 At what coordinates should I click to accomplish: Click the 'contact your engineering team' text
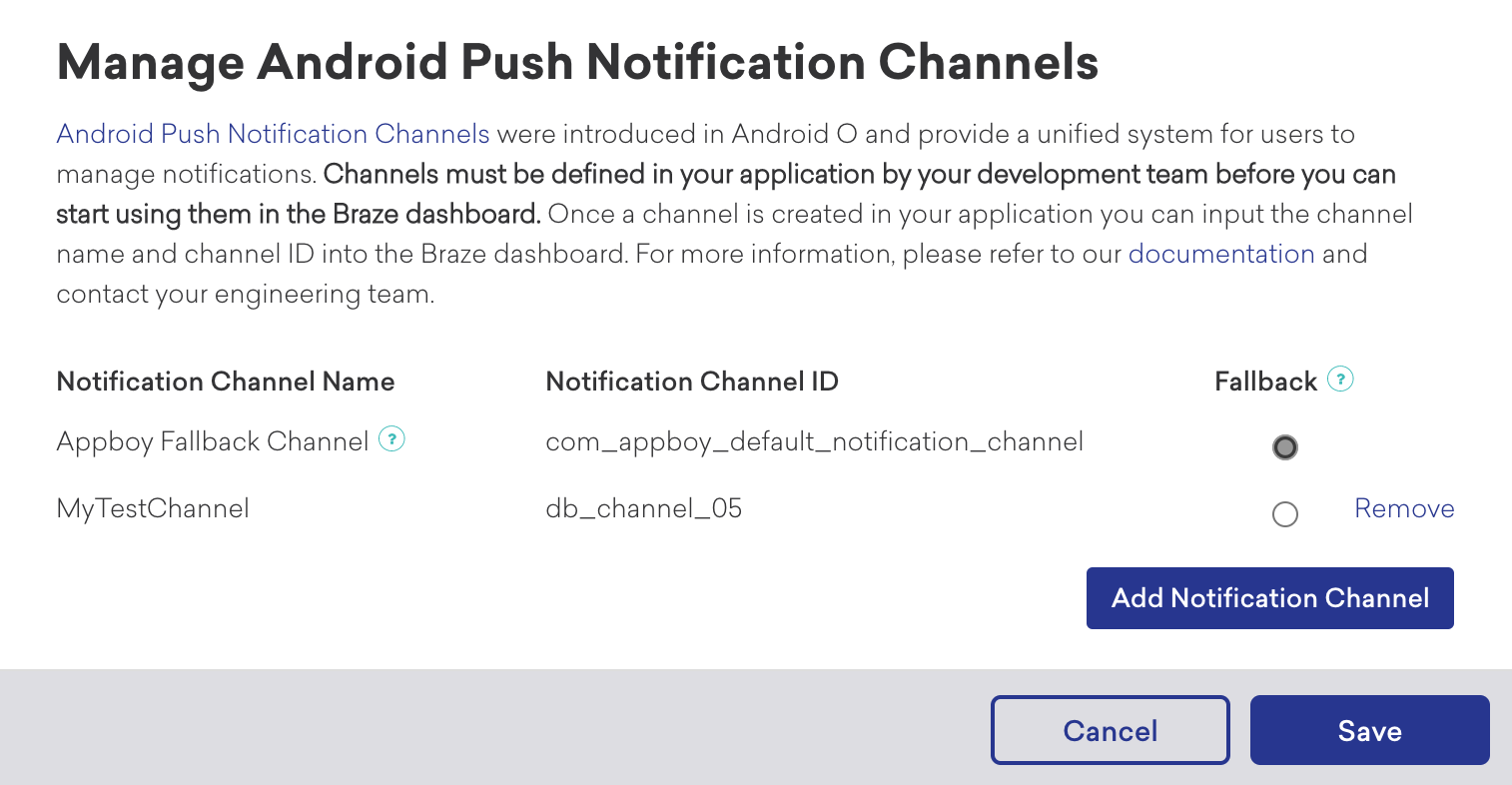click(x=246, y=295)
